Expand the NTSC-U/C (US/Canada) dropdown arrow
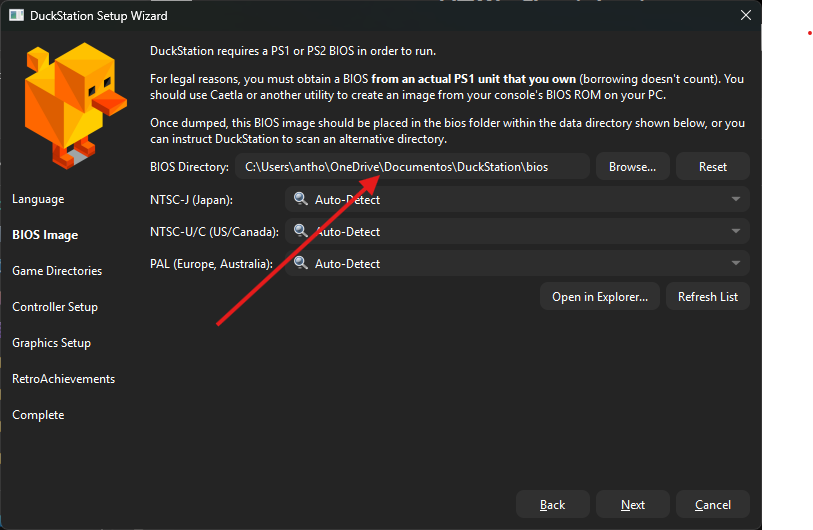Image resolution: width=813 pixels, height=530 pixels. click(x=736, y=231)
